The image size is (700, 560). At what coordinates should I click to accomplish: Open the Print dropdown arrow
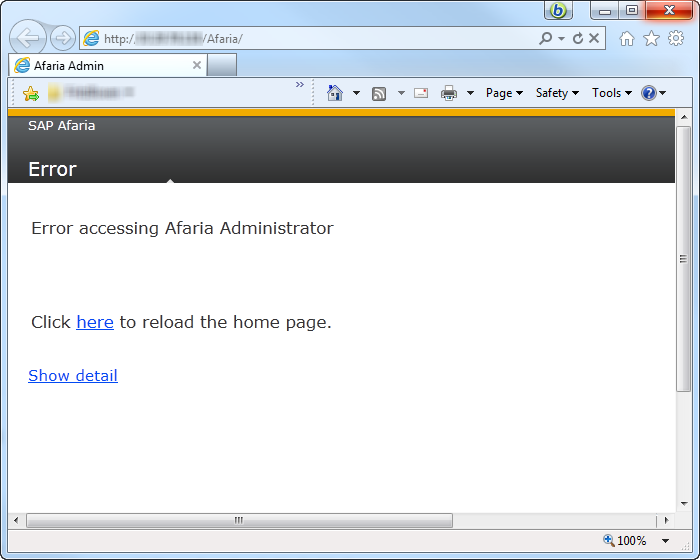(470, 93)
